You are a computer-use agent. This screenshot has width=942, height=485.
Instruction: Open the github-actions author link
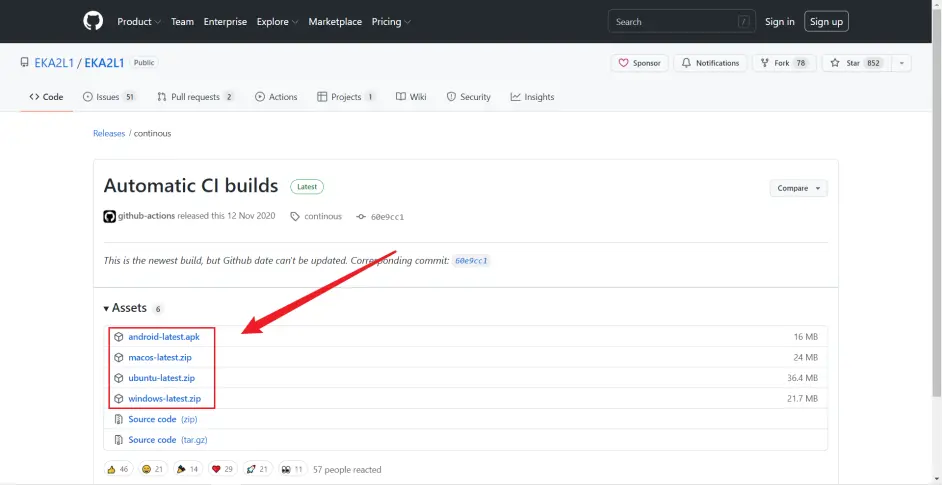(147, 216)
